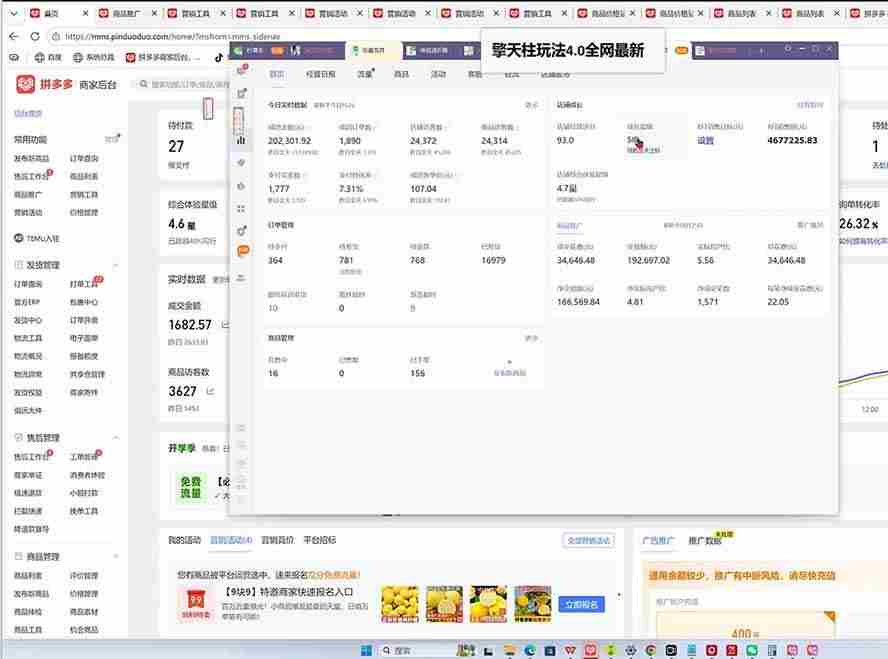Click the 202,301.92 amount in overlay
Screen dimensions: 888x659
289,140
